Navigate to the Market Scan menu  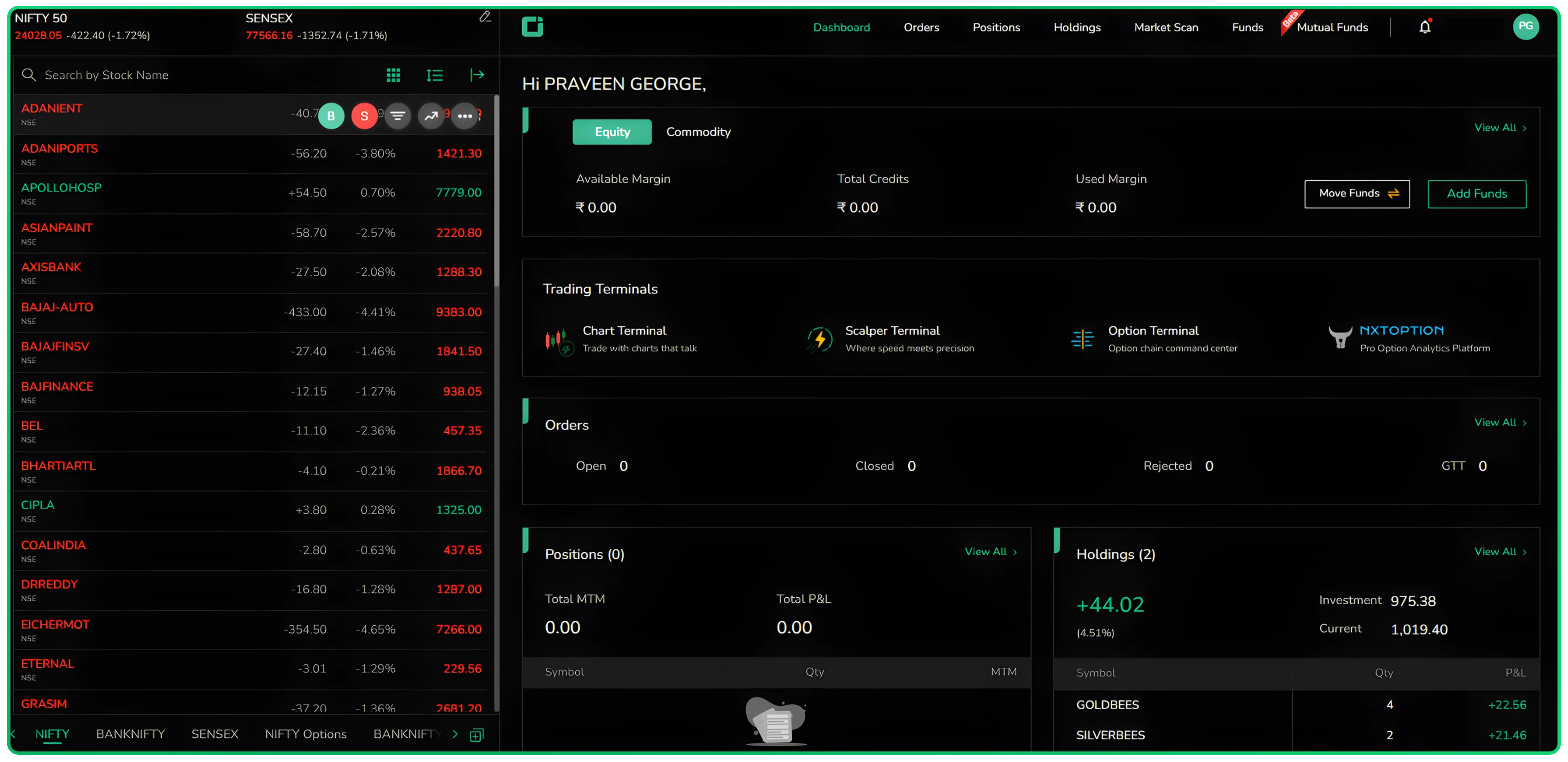(x=1166, y=27)
